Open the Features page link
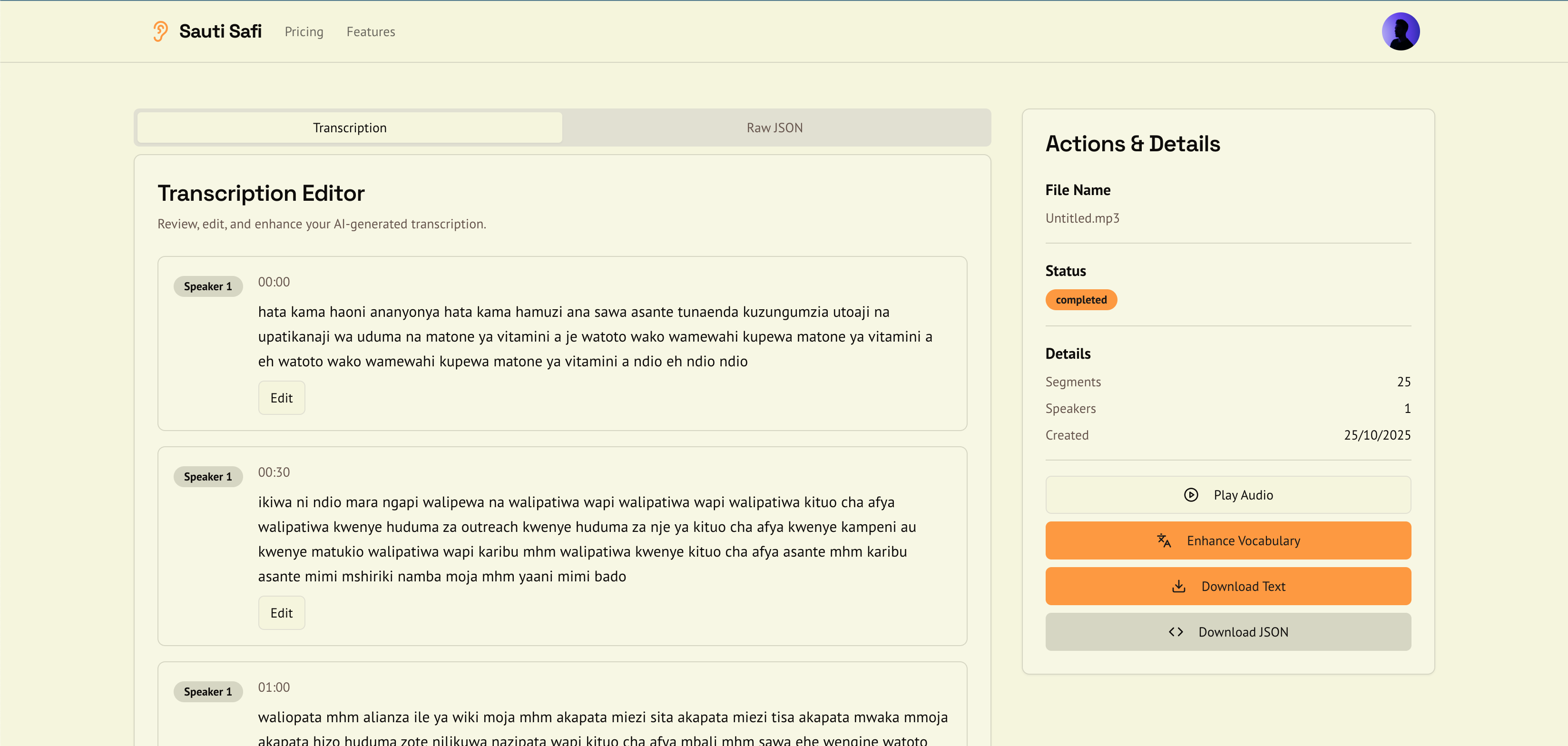Screen dimensions: 1568x746 coord(371,32)
